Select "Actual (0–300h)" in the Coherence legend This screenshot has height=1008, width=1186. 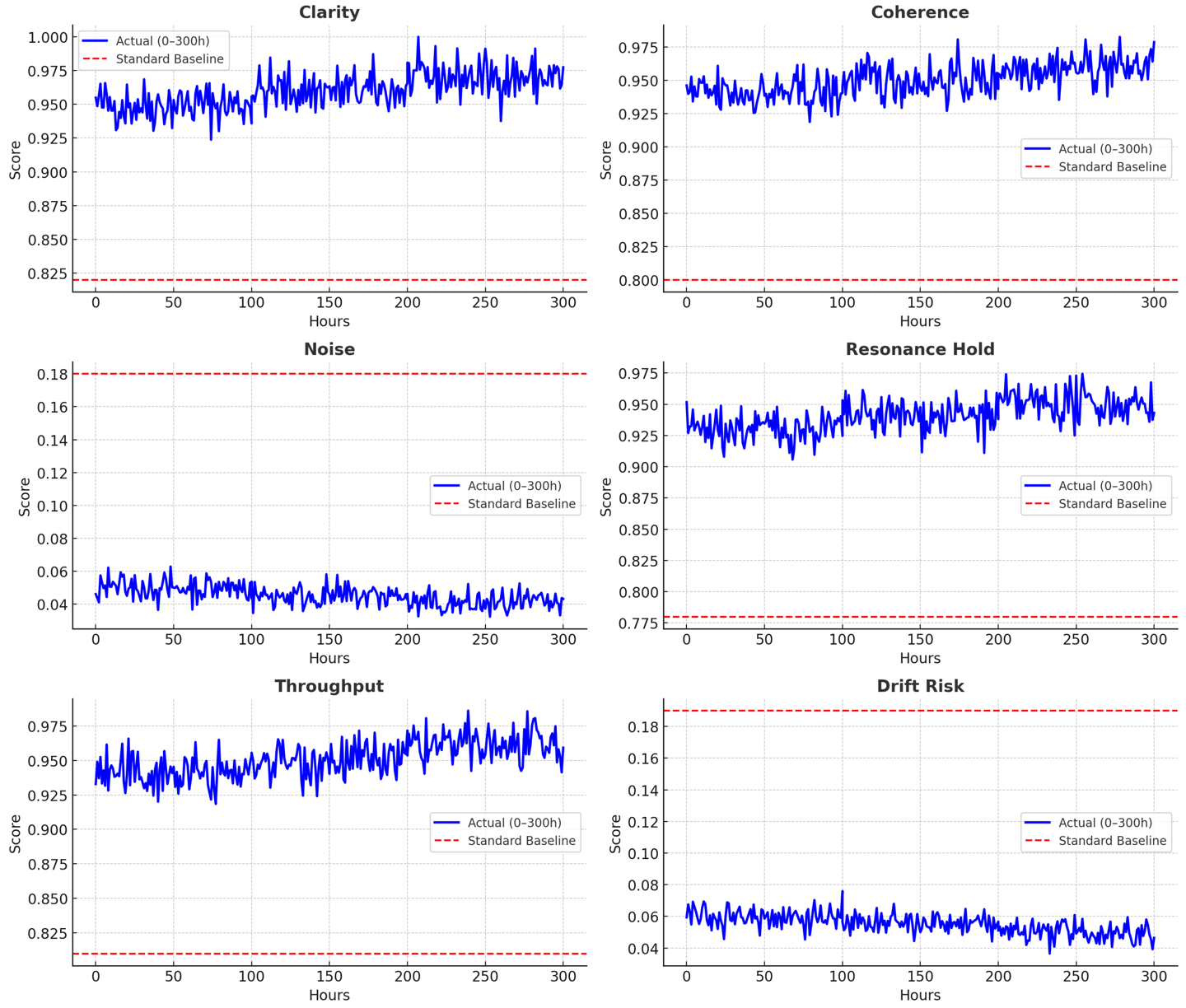click(1105, 149)
